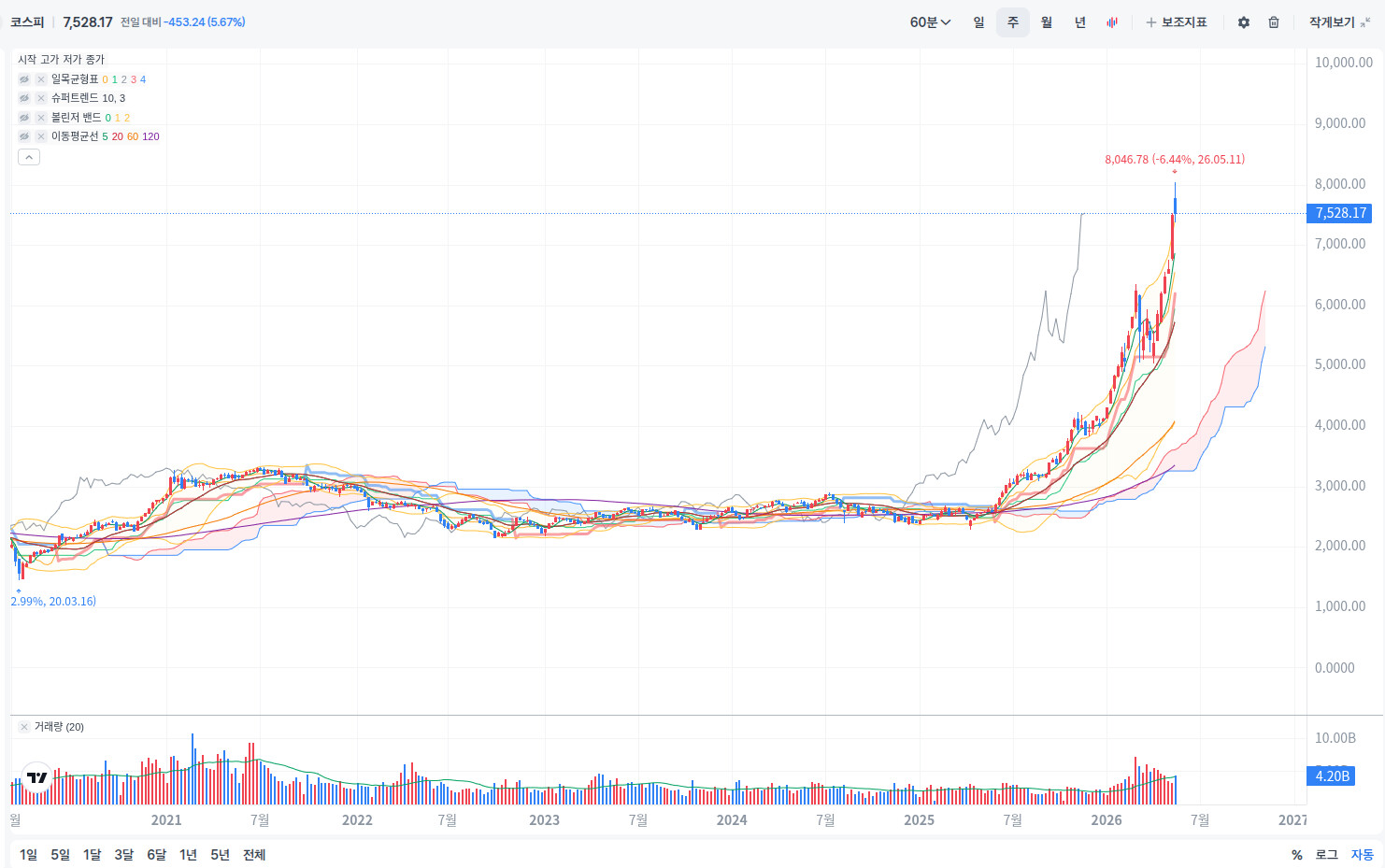Click the low marker label dated 20.03.16
Image resolution: width=1385 pixels, height=868 pixels.
(x=53, y=602)
